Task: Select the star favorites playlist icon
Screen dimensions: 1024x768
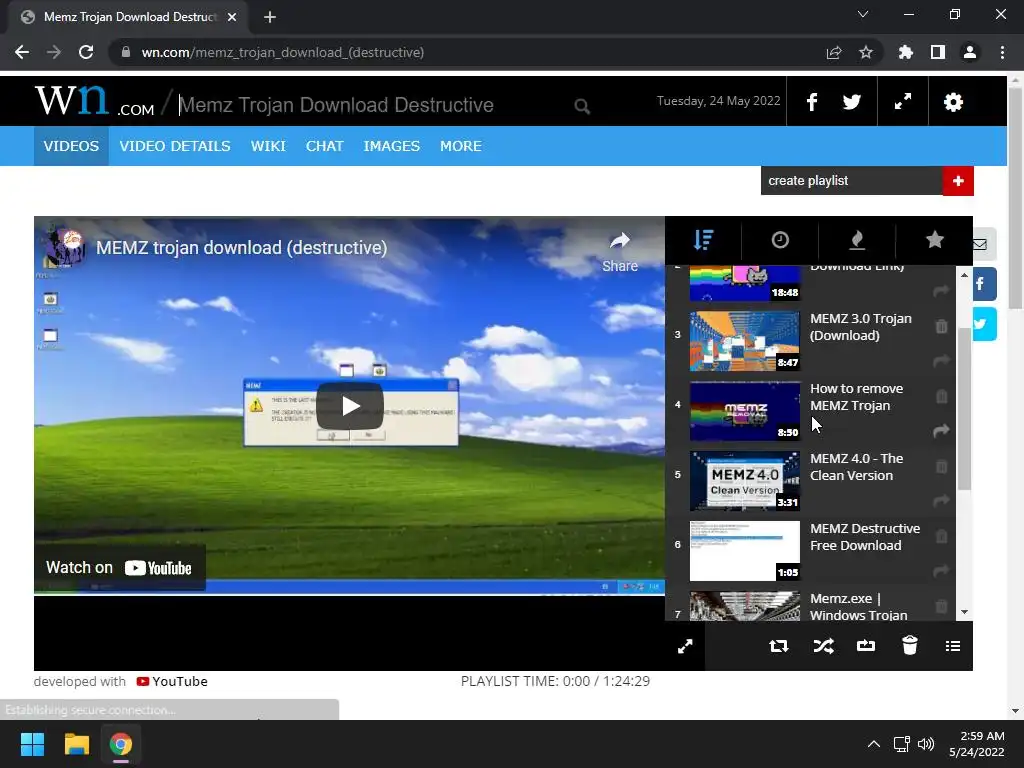Action: (x=935, y=240)
